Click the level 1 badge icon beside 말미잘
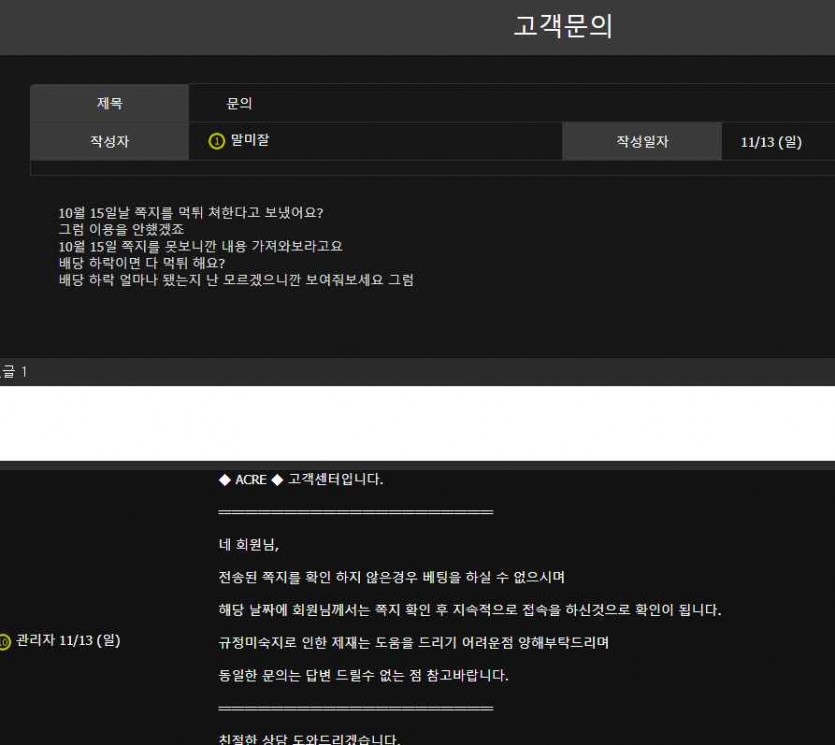Screen dimensions: 835x745 coord(216,141)
